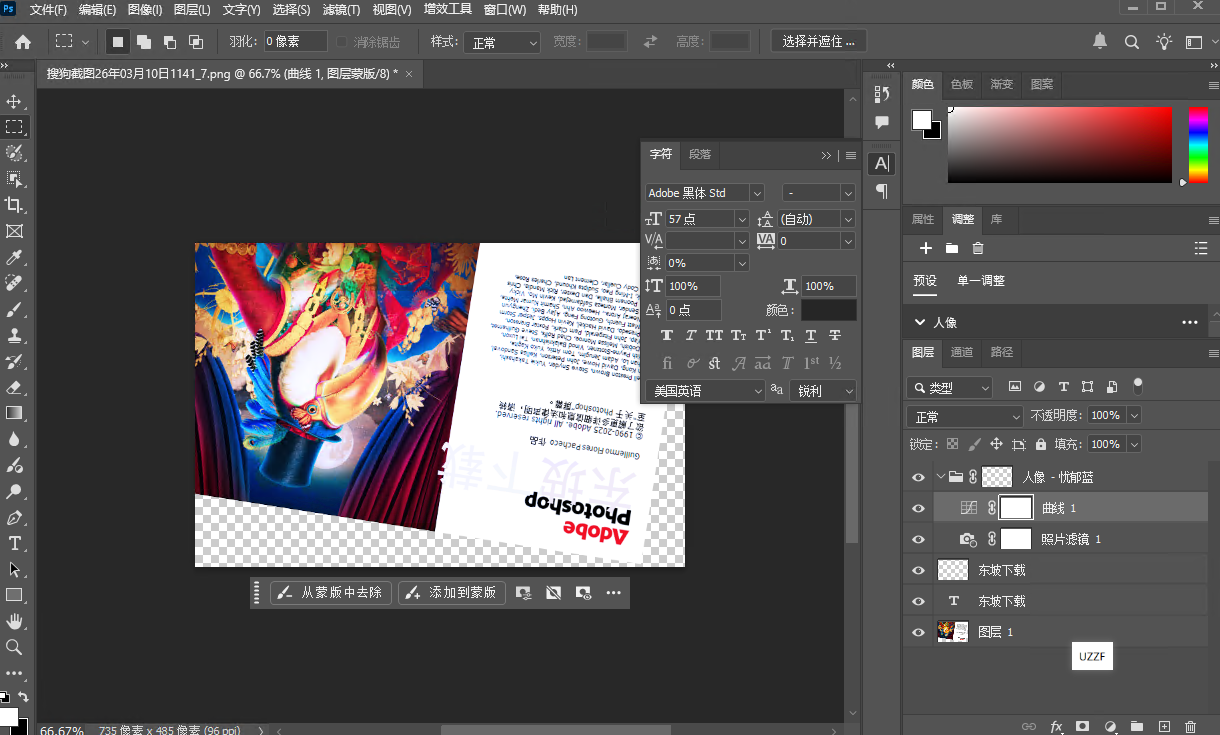Toggle visibility of 图层 1
This screenshot has width=1220, height=735.
click(917, 631)
